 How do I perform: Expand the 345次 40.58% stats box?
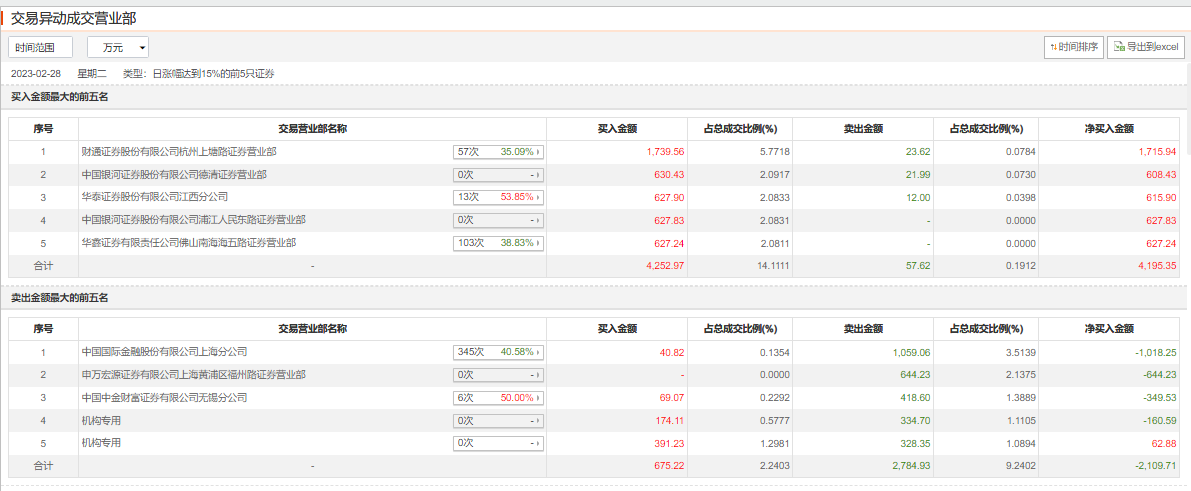(498, 353)
